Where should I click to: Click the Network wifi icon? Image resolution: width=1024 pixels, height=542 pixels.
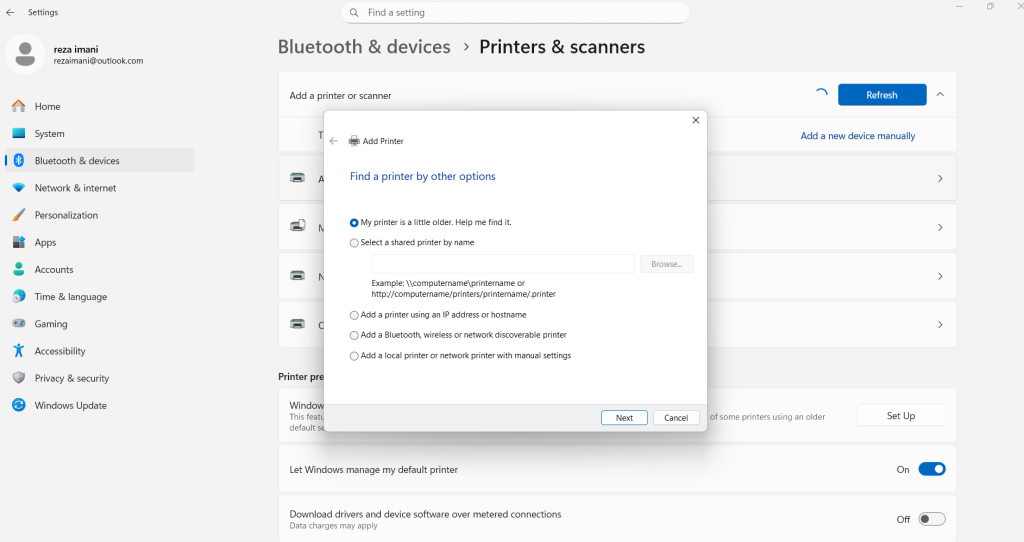[x=19, y=188]
